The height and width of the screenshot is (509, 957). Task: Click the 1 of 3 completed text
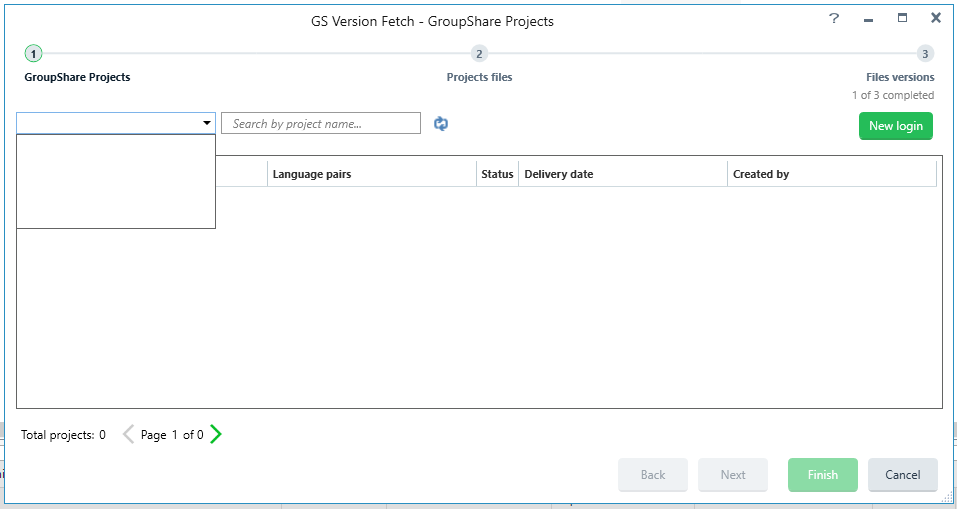(x=893, y=95)
